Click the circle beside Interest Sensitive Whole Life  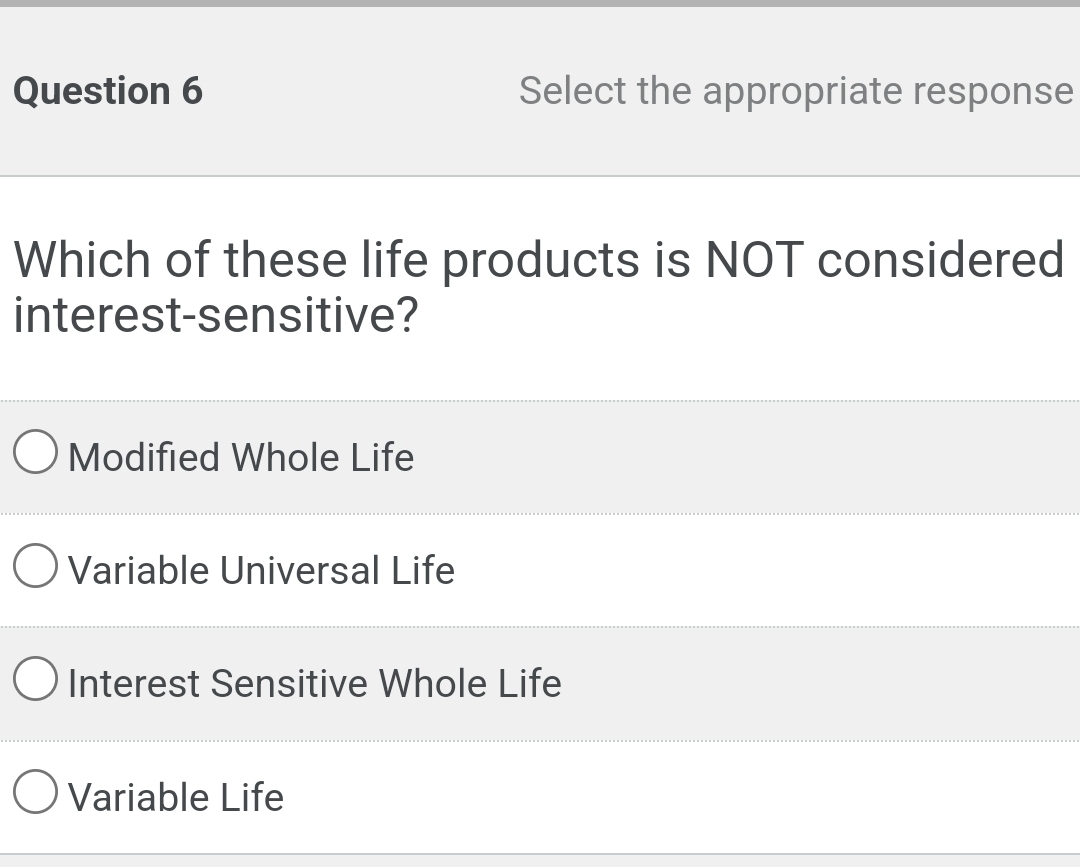(35, 678)
